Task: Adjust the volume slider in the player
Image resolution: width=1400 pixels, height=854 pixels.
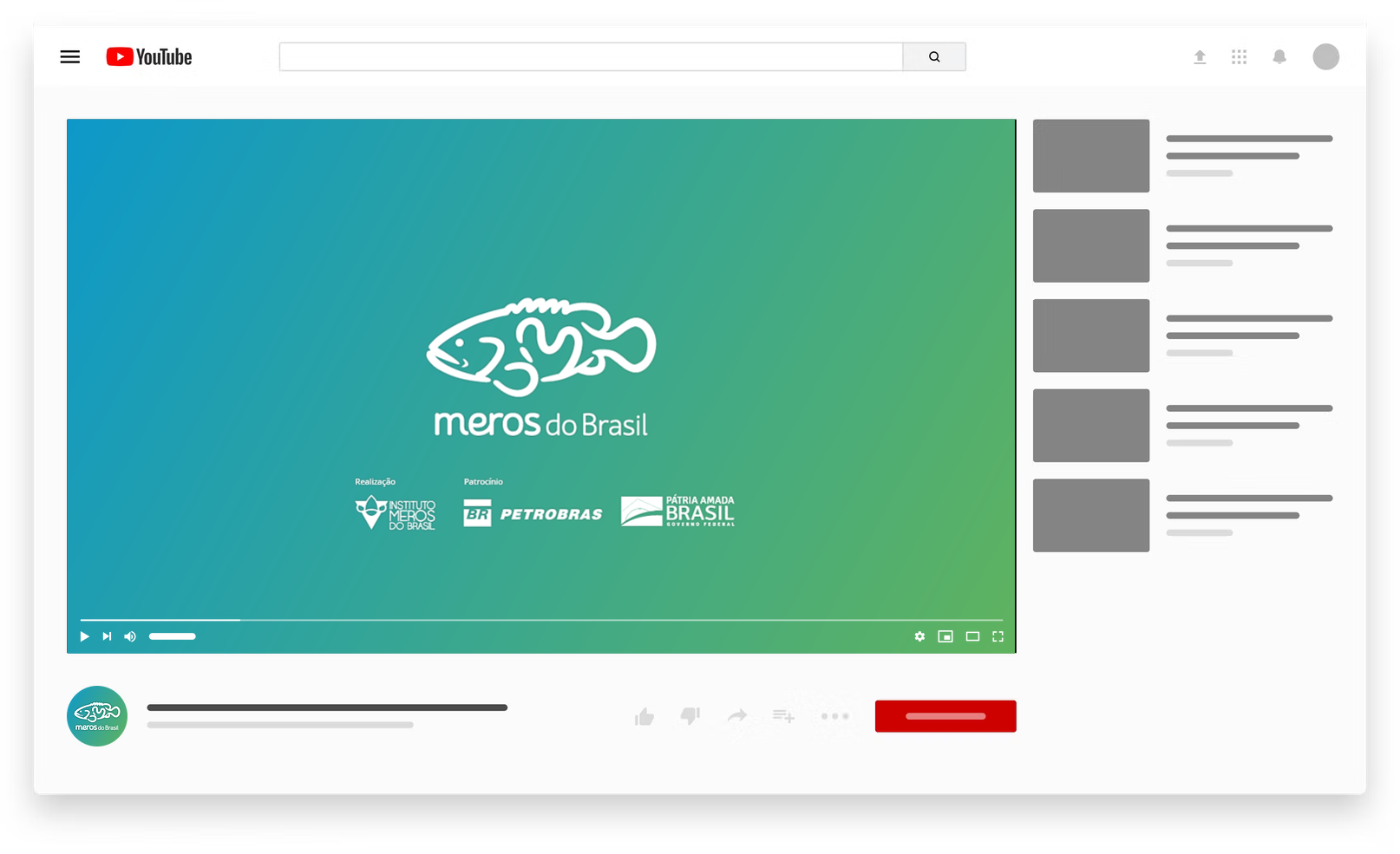Action: (x=172, y=636)
